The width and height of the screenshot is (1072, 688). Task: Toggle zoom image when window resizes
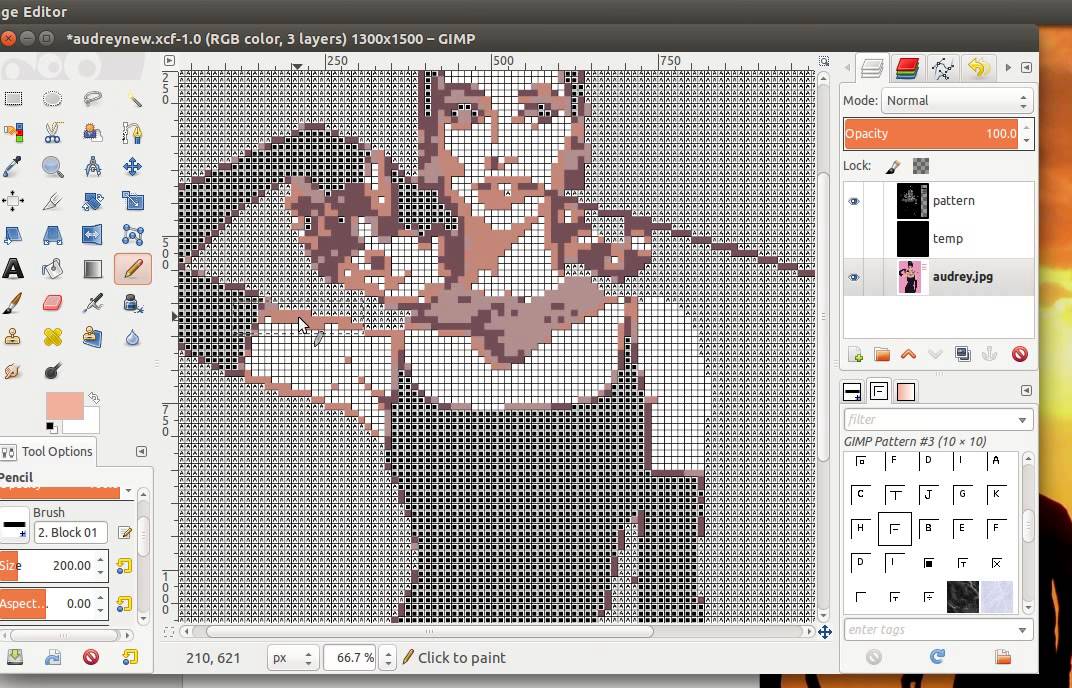(x=824, y=61)
